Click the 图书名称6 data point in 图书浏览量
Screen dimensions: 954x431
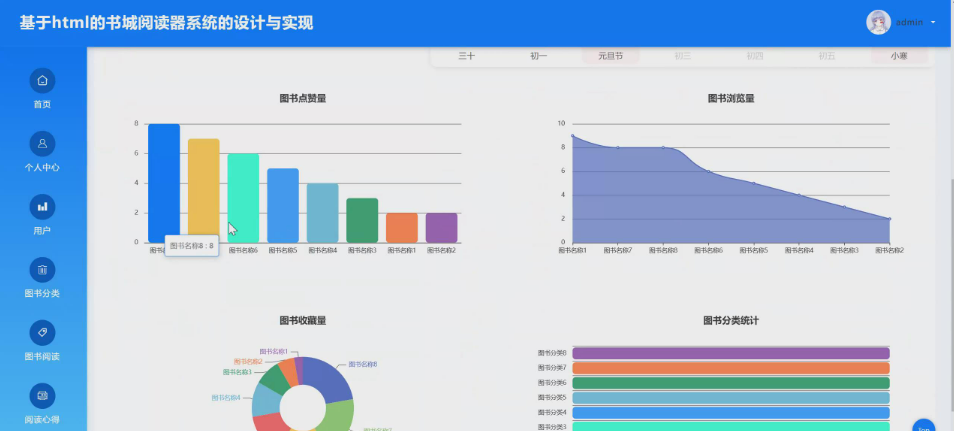(x=709, y=171)
